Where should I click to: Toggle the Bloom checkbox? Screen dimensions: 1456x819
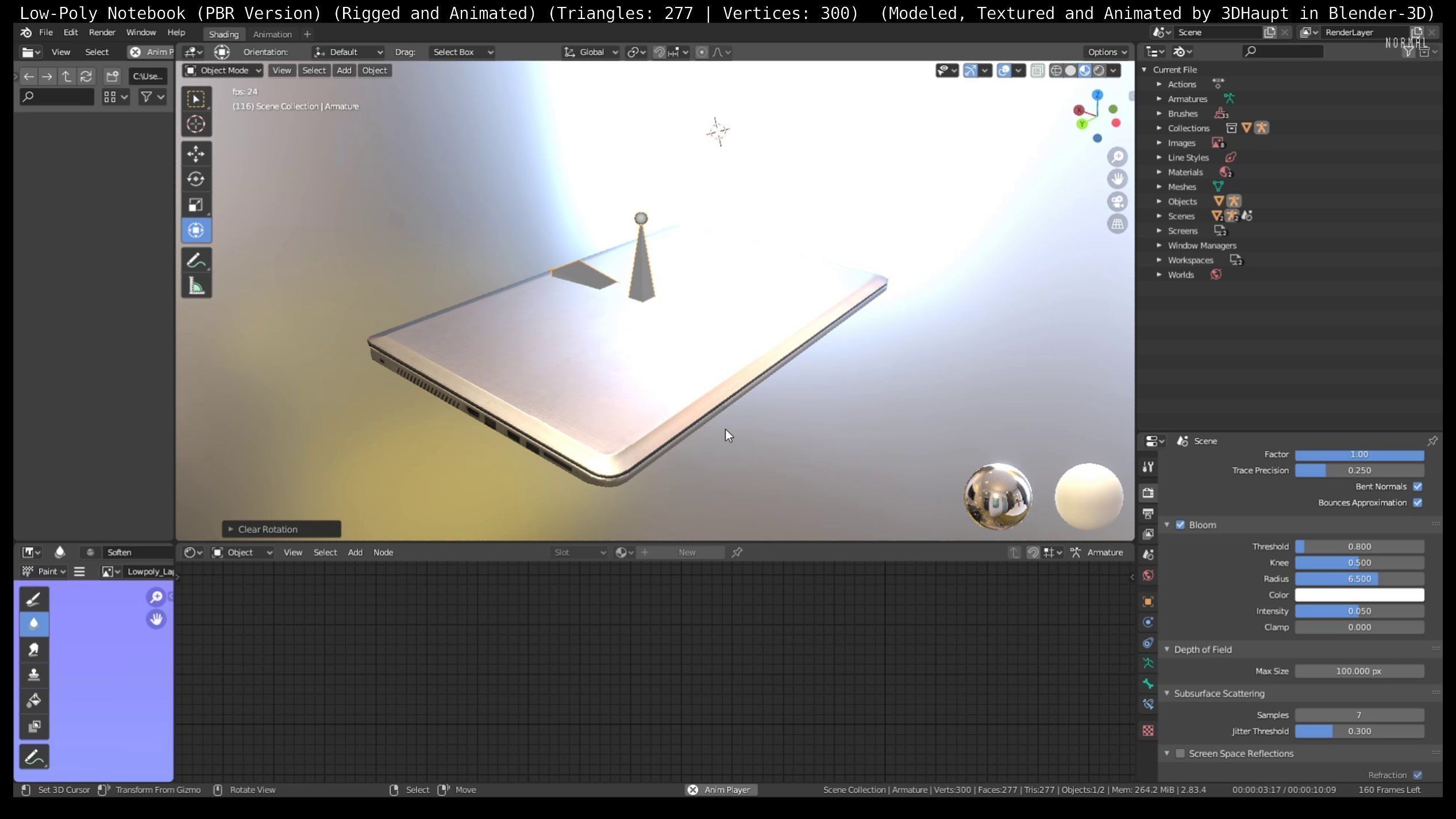pos(1180,525)
